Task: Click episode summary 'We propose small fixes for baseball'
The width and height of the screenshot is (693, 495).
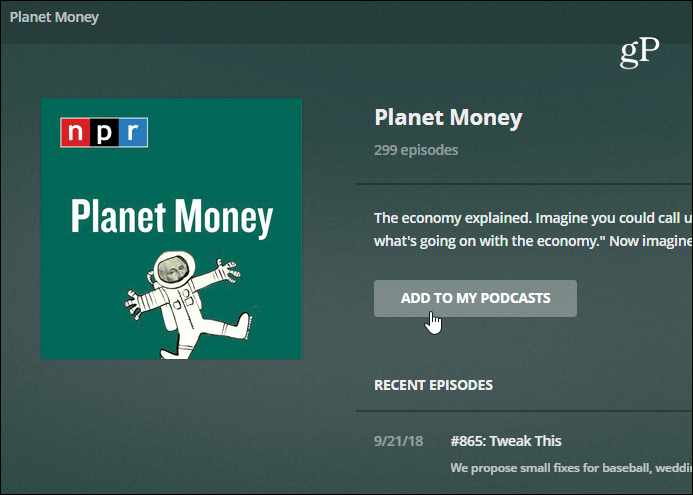Action: click(x=571, y=468)
